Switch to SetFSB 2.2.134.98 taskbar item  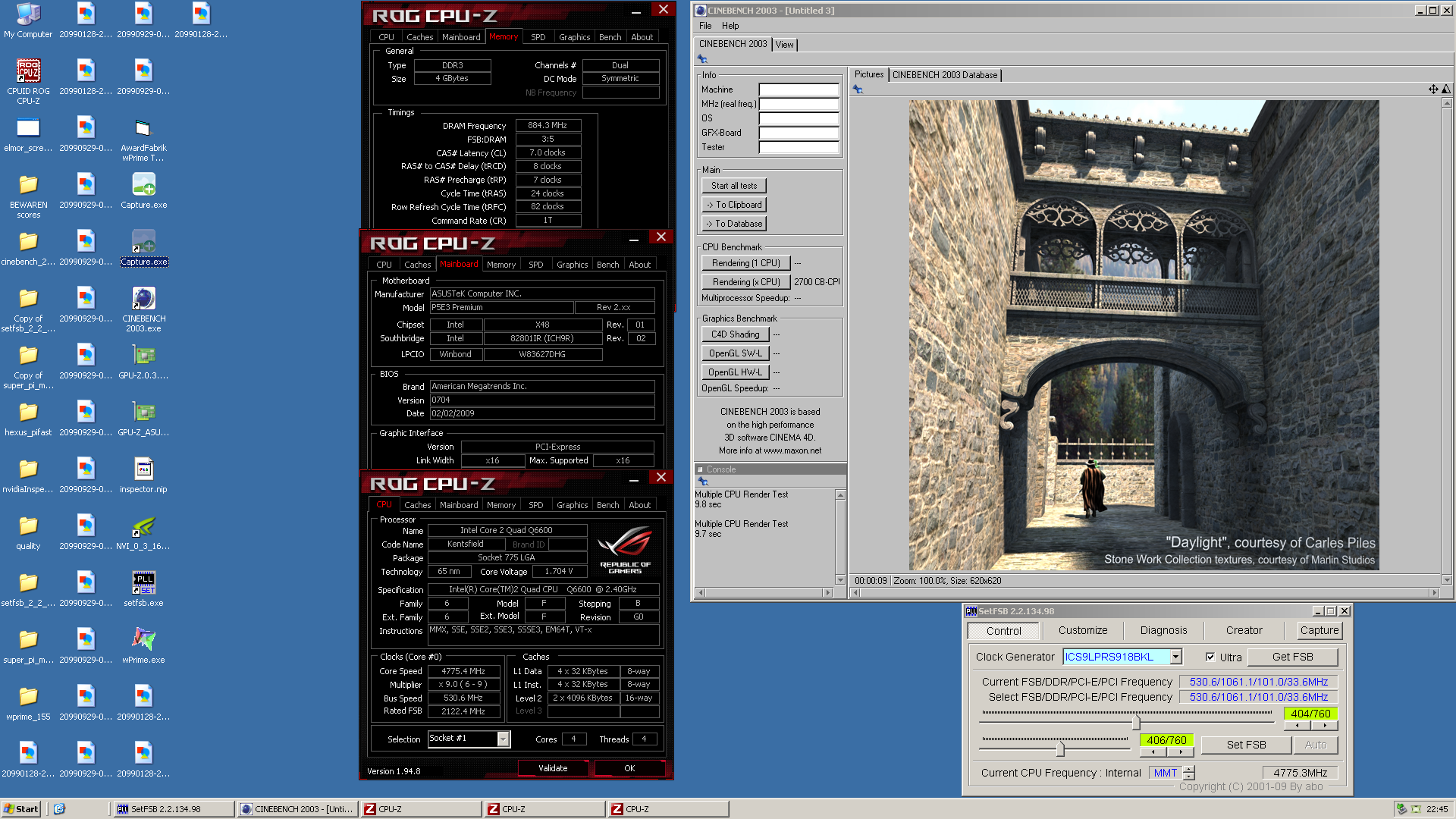pyautogui.click(x=174, y=809)
